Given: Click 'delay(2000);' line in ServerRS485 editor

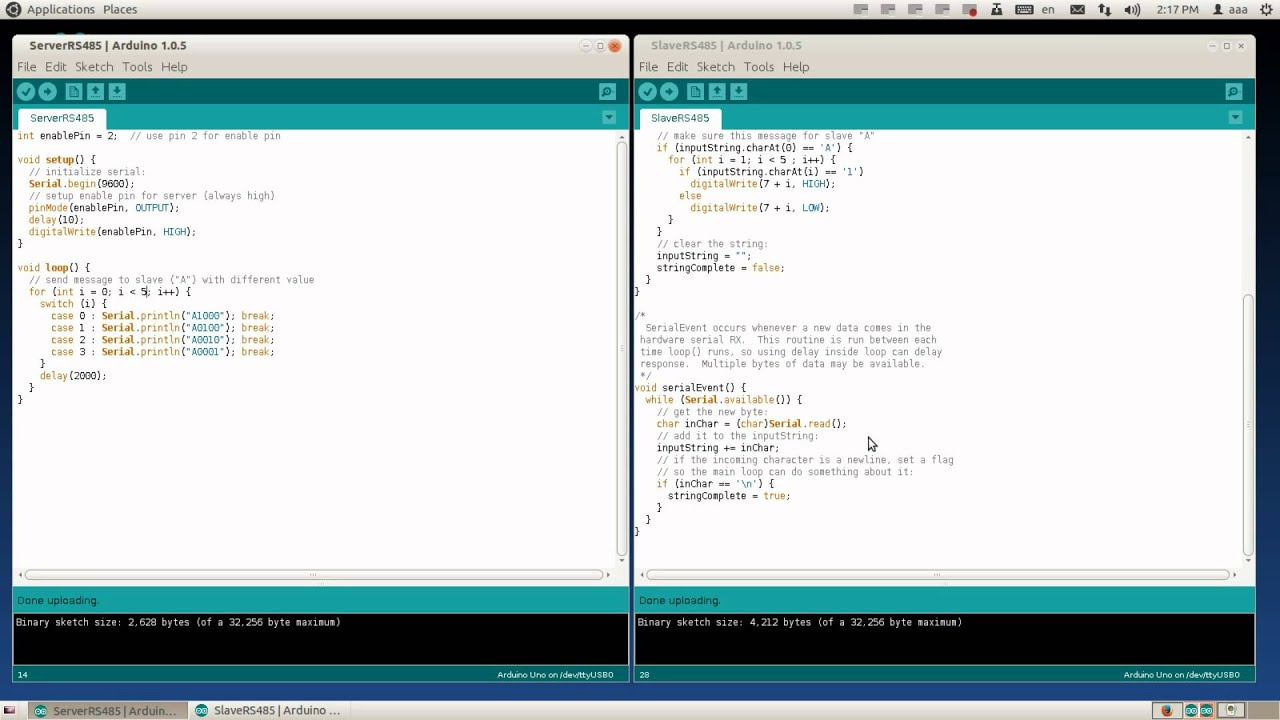Looking at the screenshot, I should pos(72,376).
